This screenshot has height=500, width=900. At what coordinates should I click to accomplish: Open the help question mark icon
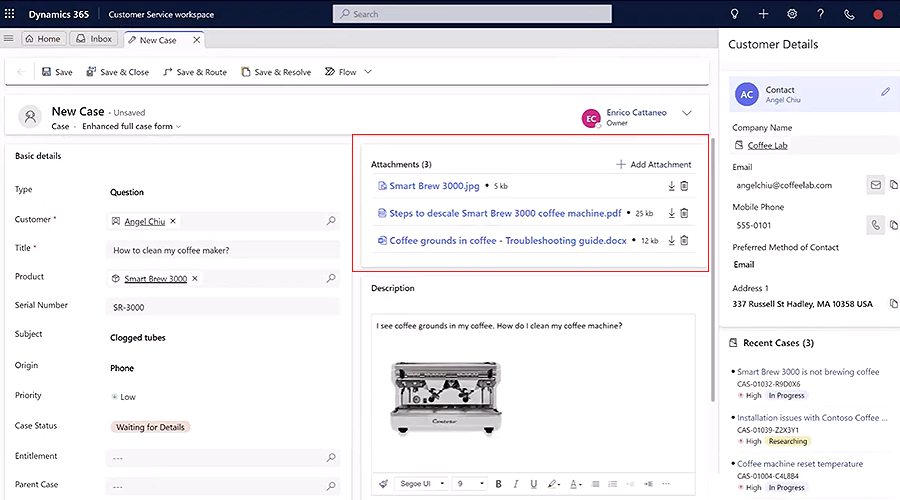pyautogui.click(x=820, y=14)
